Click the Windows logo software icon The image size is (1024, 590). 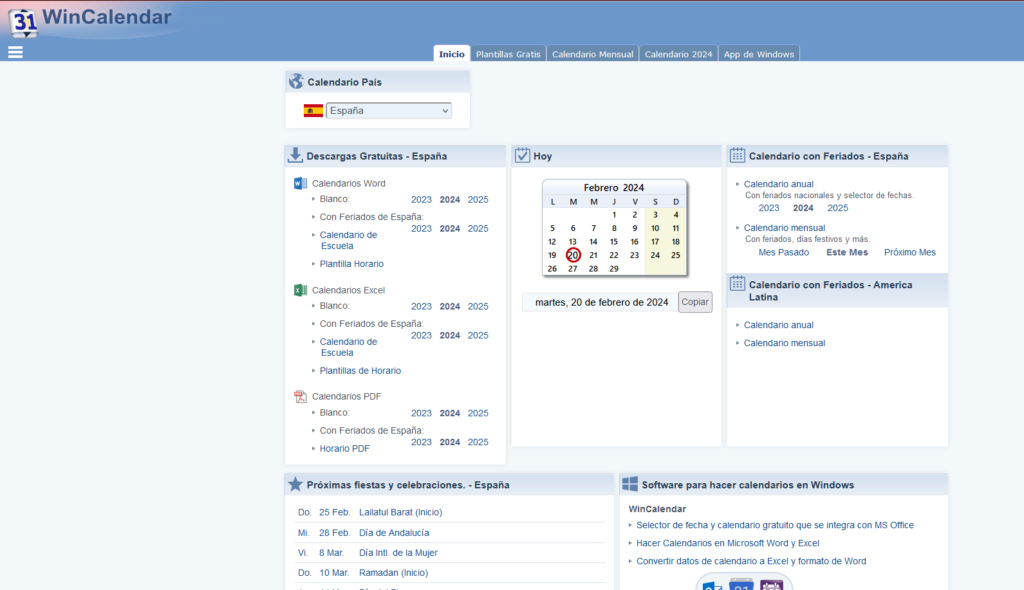(x=630, y=484)
